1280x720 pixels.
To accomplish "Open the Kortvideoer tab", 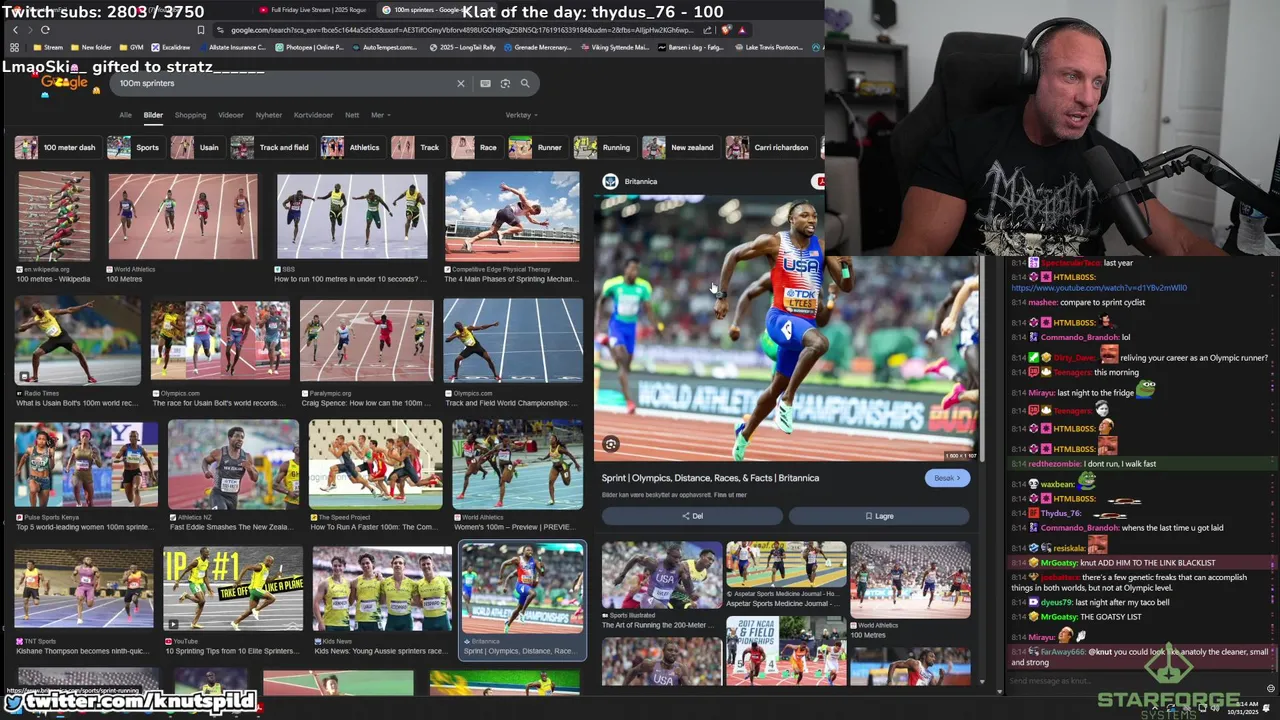I will coord(313,115).
